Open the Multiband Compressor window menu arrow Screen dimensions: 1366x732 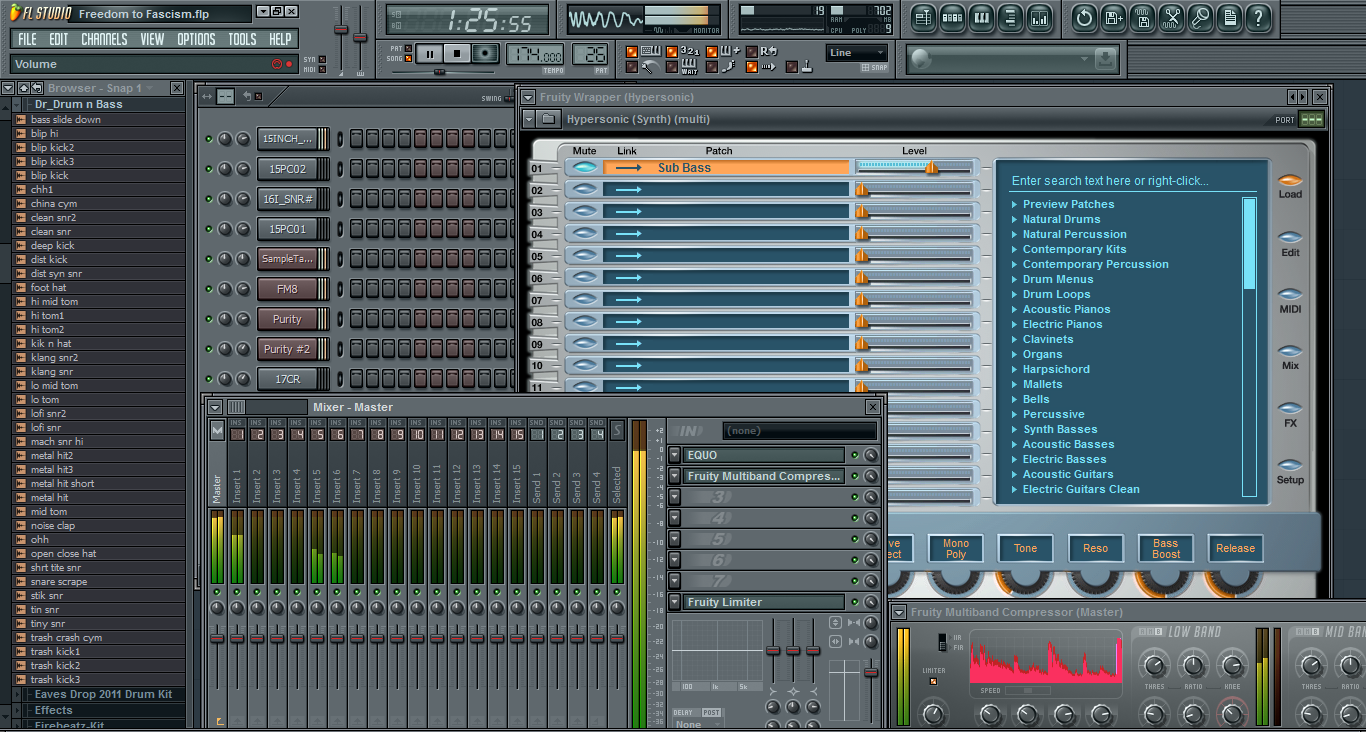pos(899,612)
